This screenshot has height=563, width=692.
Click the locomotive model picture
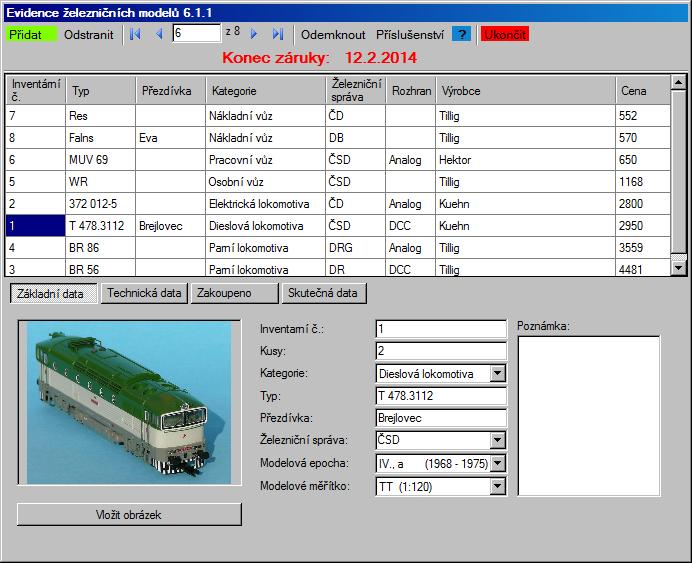click(129, 402)
